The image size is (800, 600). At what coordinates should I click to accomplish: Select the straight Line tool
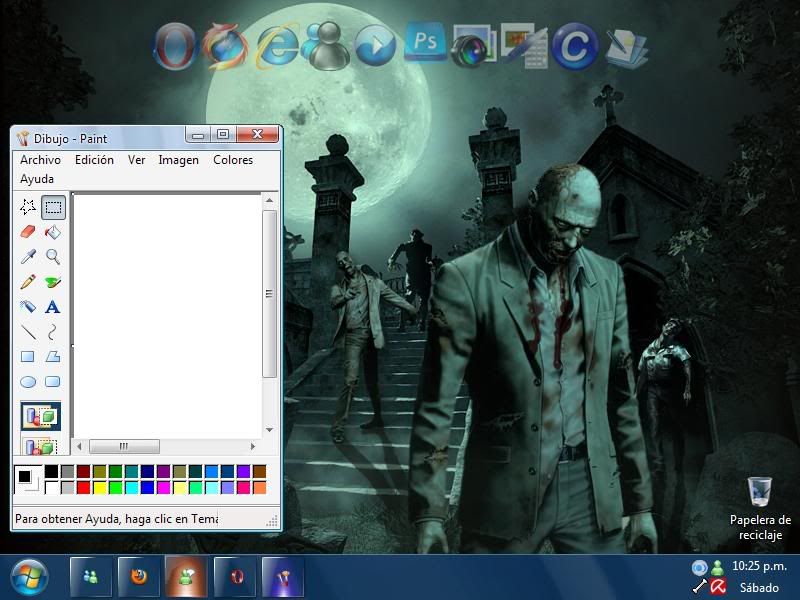point(28,332)
